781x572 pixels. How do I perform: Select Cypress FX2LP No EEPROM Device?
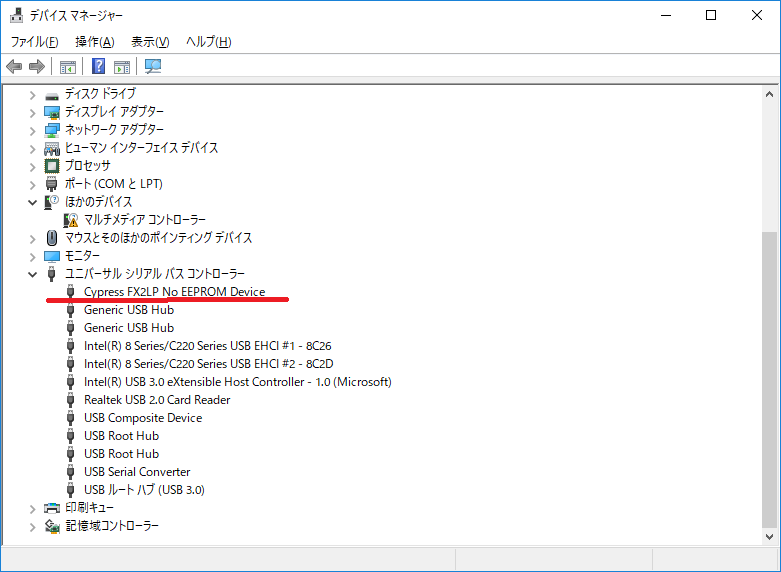(x=174, y=291)
